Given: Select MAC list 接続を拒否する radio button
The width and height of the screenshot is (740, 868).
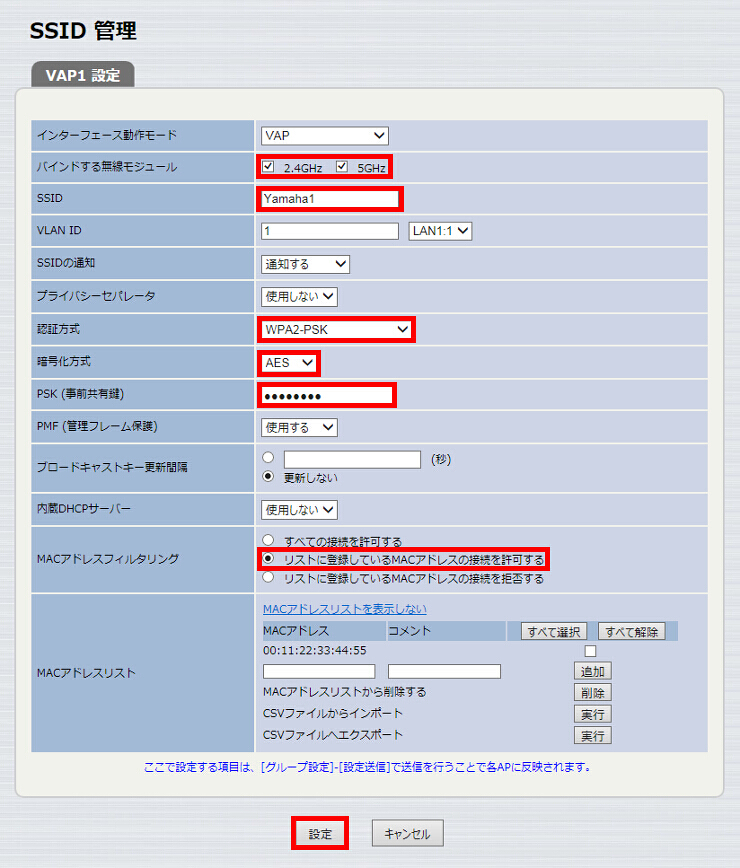Looking at the screenshot, I should [268, 577].
